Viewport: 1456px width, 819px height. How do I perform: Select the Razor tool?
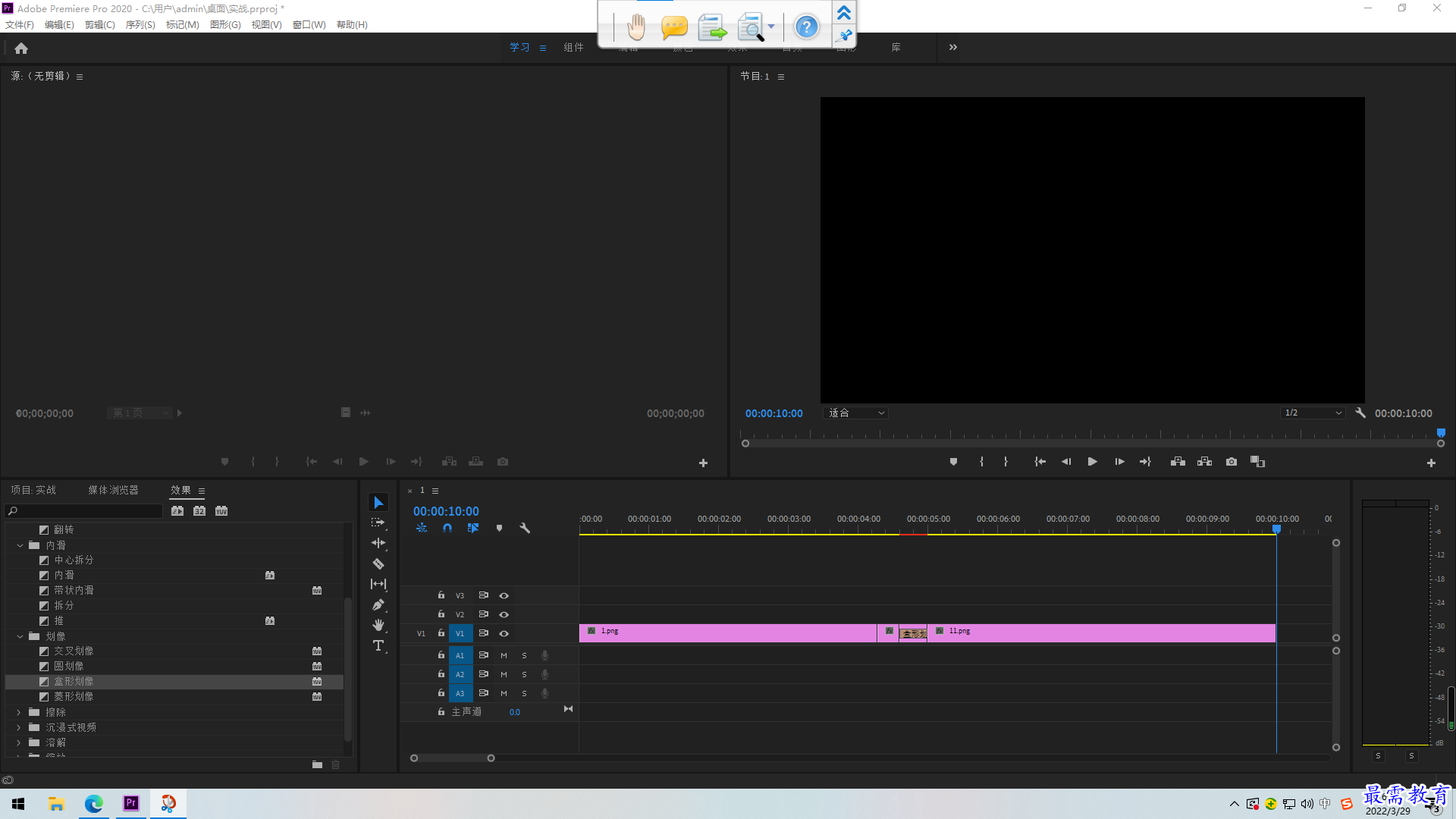coord(378,564)
